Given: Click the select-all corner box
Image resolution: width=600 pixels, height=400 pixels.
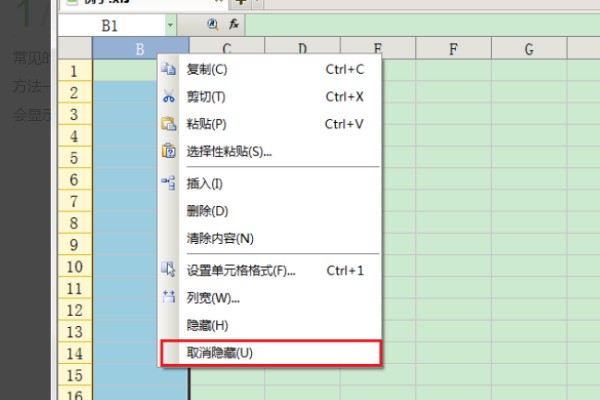Looking at the screenshot, I should click(x=75, y=48).
